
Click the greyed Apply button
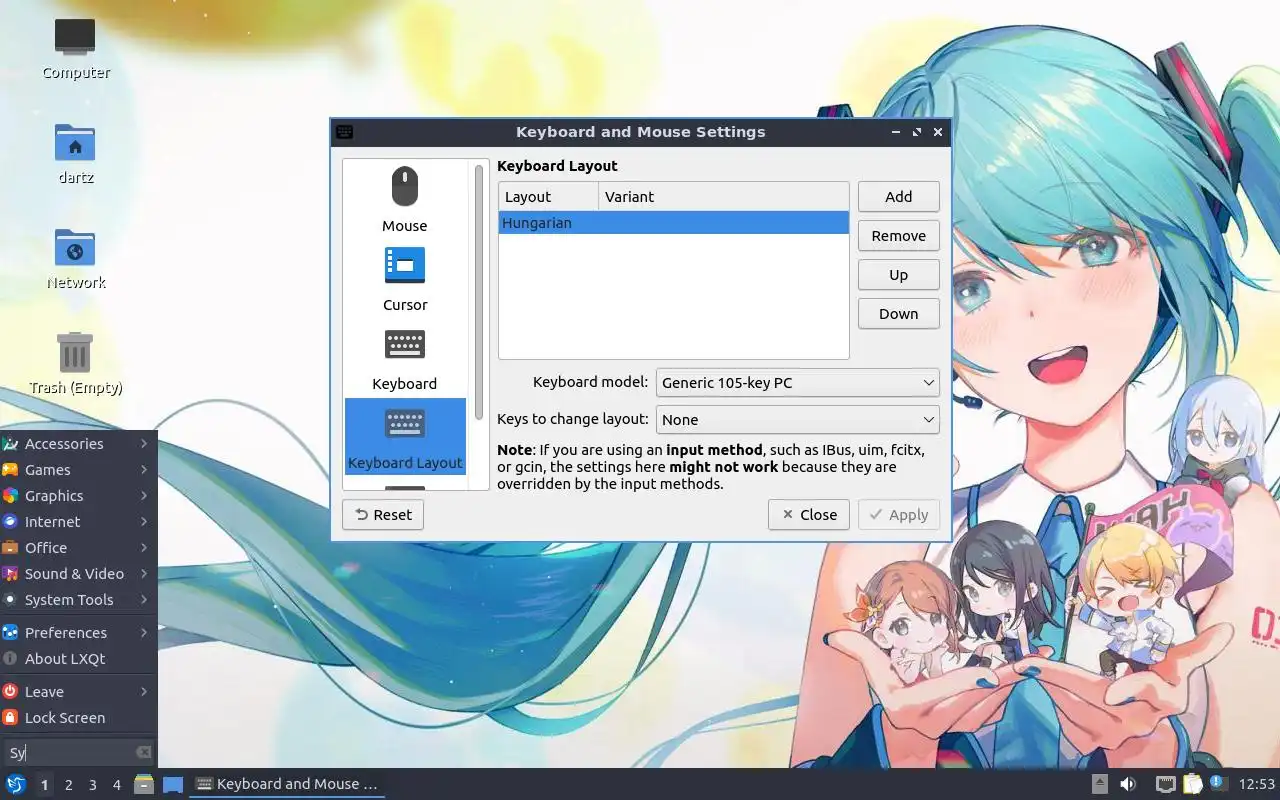[x=898, y=514]
